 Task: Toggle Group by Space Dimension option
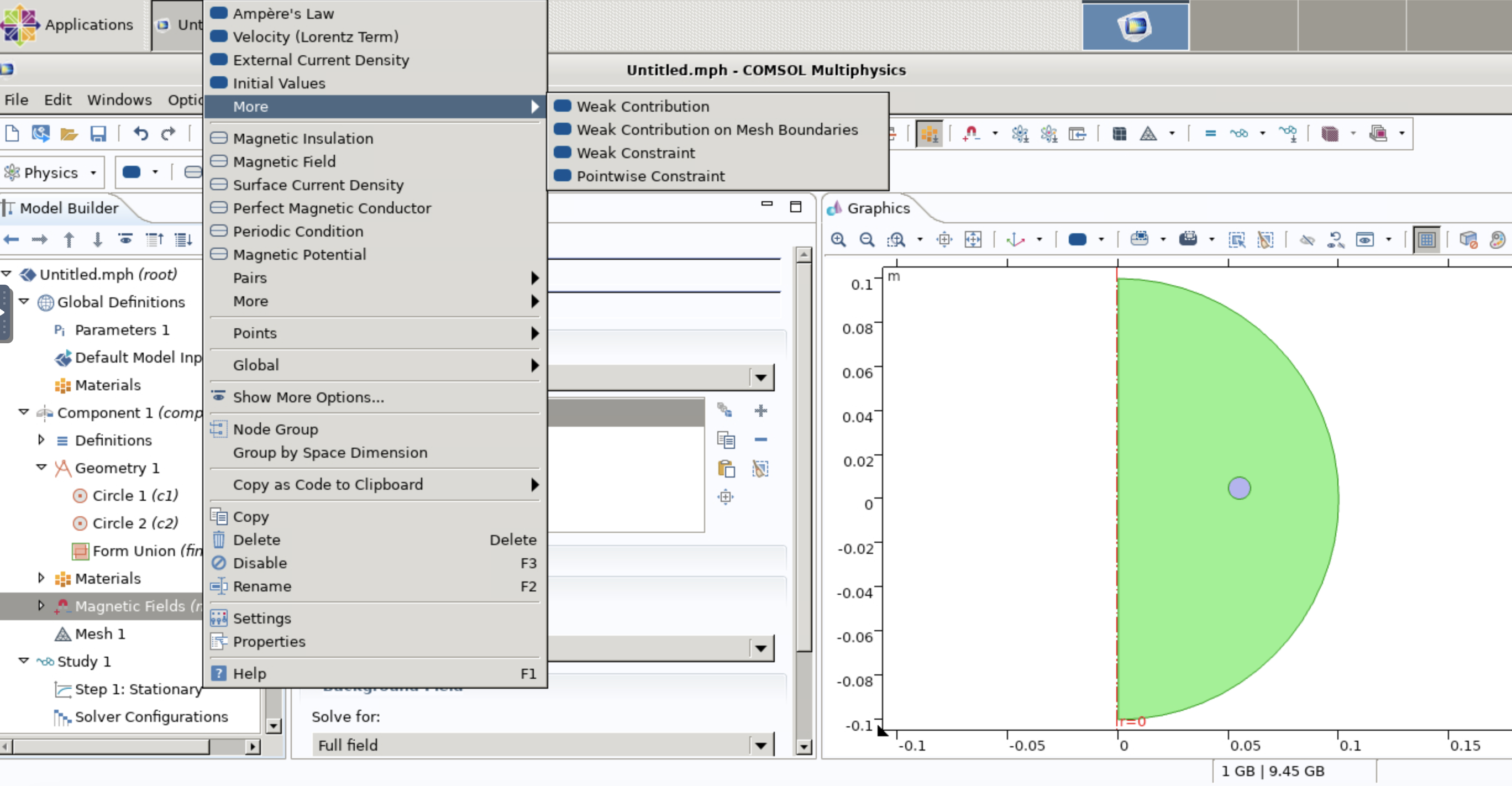click(330, 453)
